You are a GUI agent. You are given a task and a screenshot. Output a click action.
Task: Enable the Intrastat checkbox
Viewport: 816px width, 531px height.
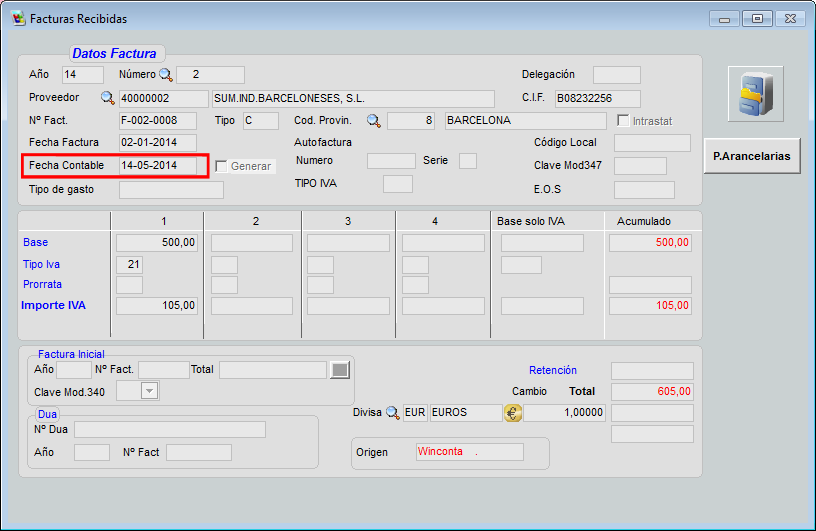coord(623,121)
